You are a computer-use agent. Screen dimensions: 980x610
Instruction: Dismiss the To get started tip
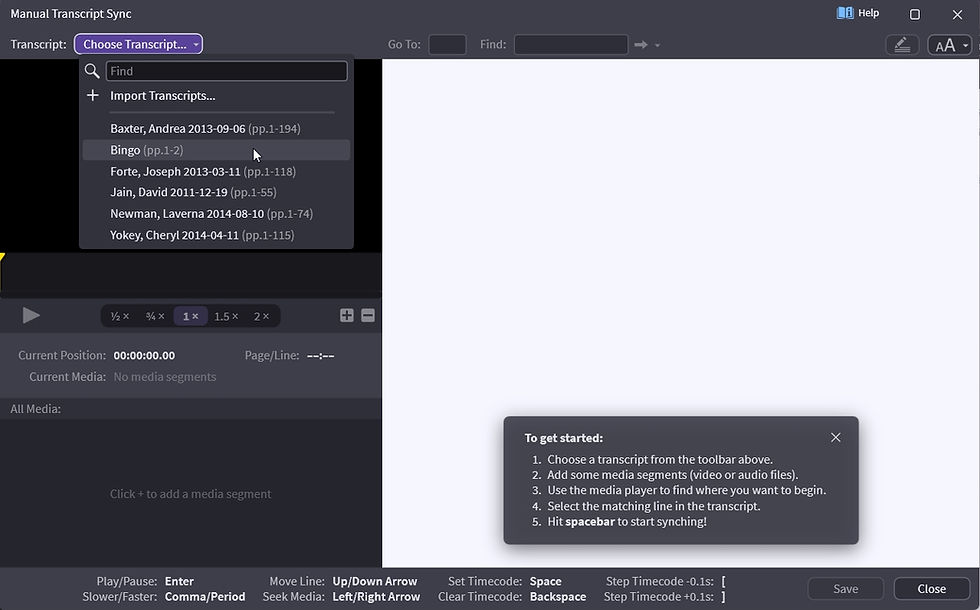pyautogui.click(x=836, y=437)
